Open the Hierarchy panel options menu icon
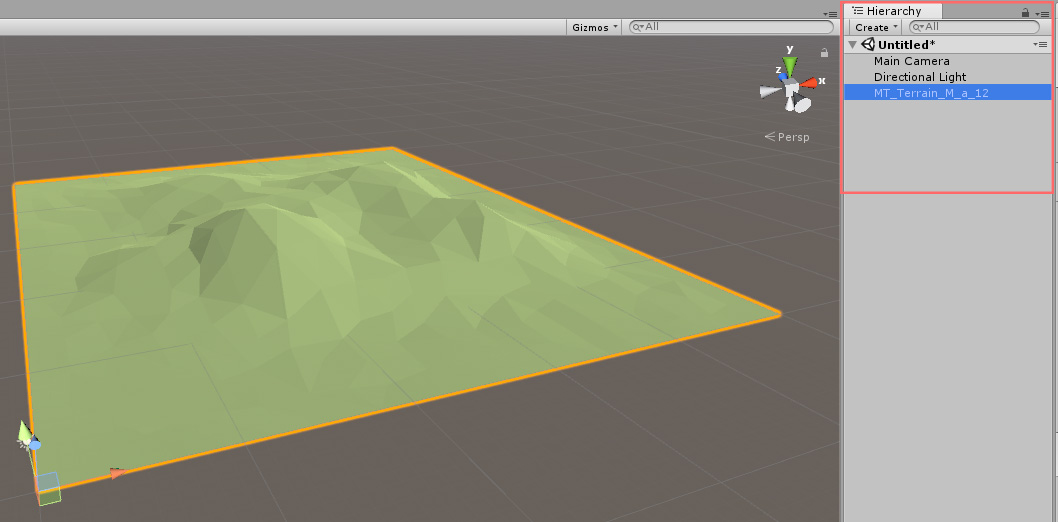This screenshot has width=1058, height=522. coord(1044,13)
